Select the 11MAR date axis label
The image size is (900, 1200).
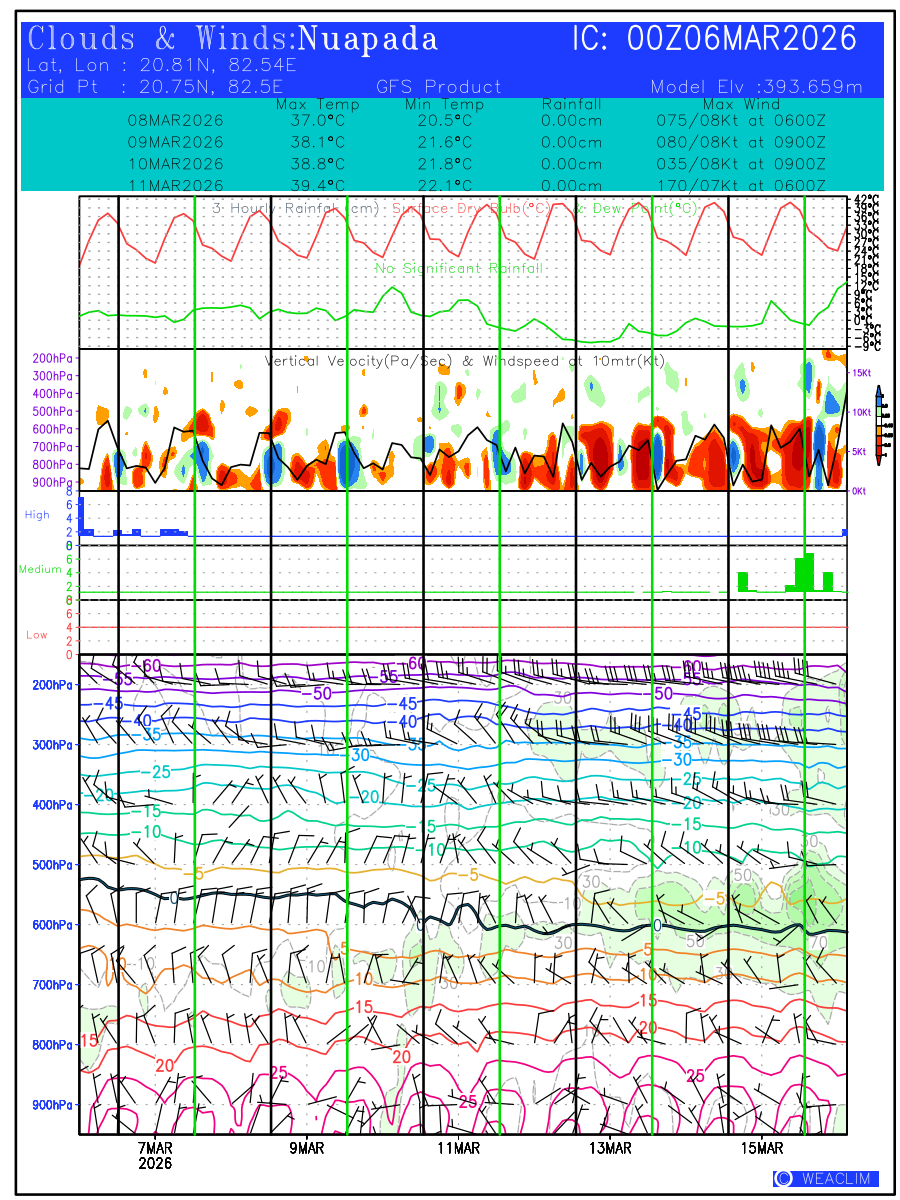click(457, 1148)
